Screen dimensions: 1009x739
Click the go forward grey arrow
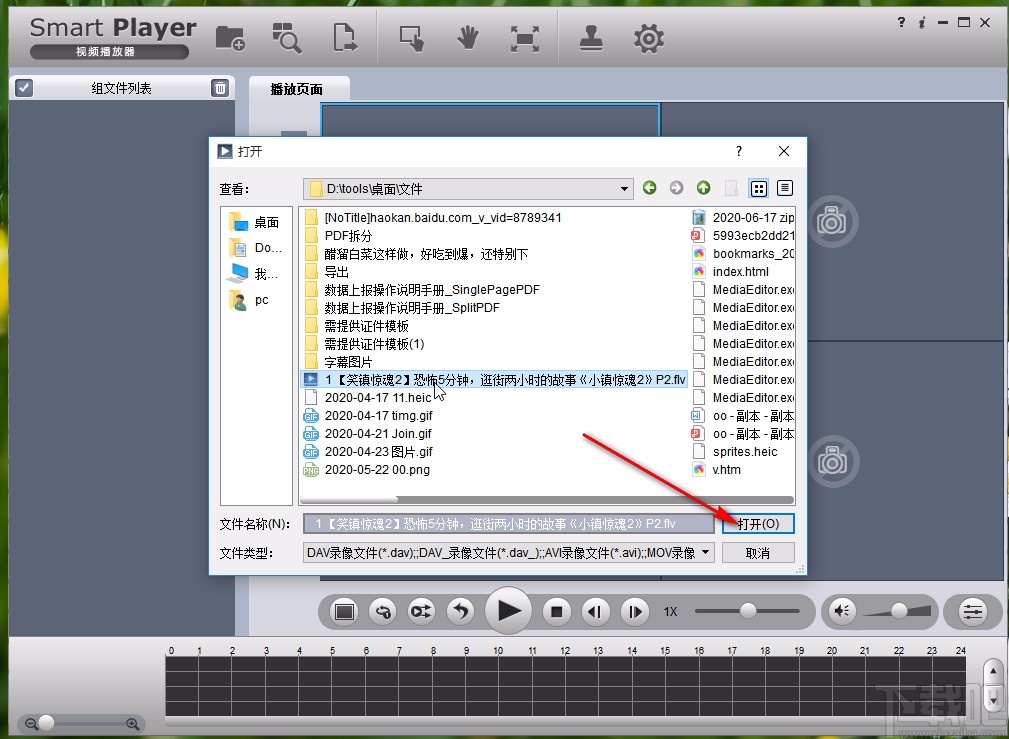(x=676, y=188)
